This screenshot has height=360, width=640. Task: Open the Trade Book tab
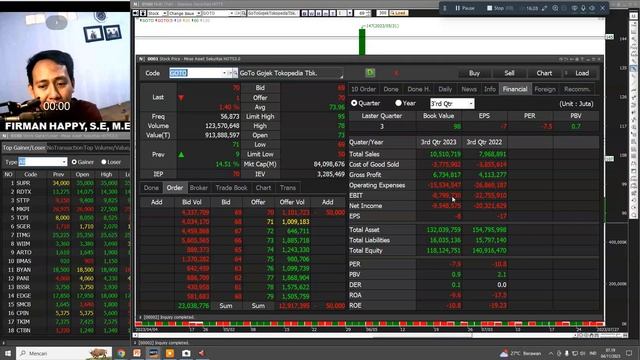tap(231, 188)
